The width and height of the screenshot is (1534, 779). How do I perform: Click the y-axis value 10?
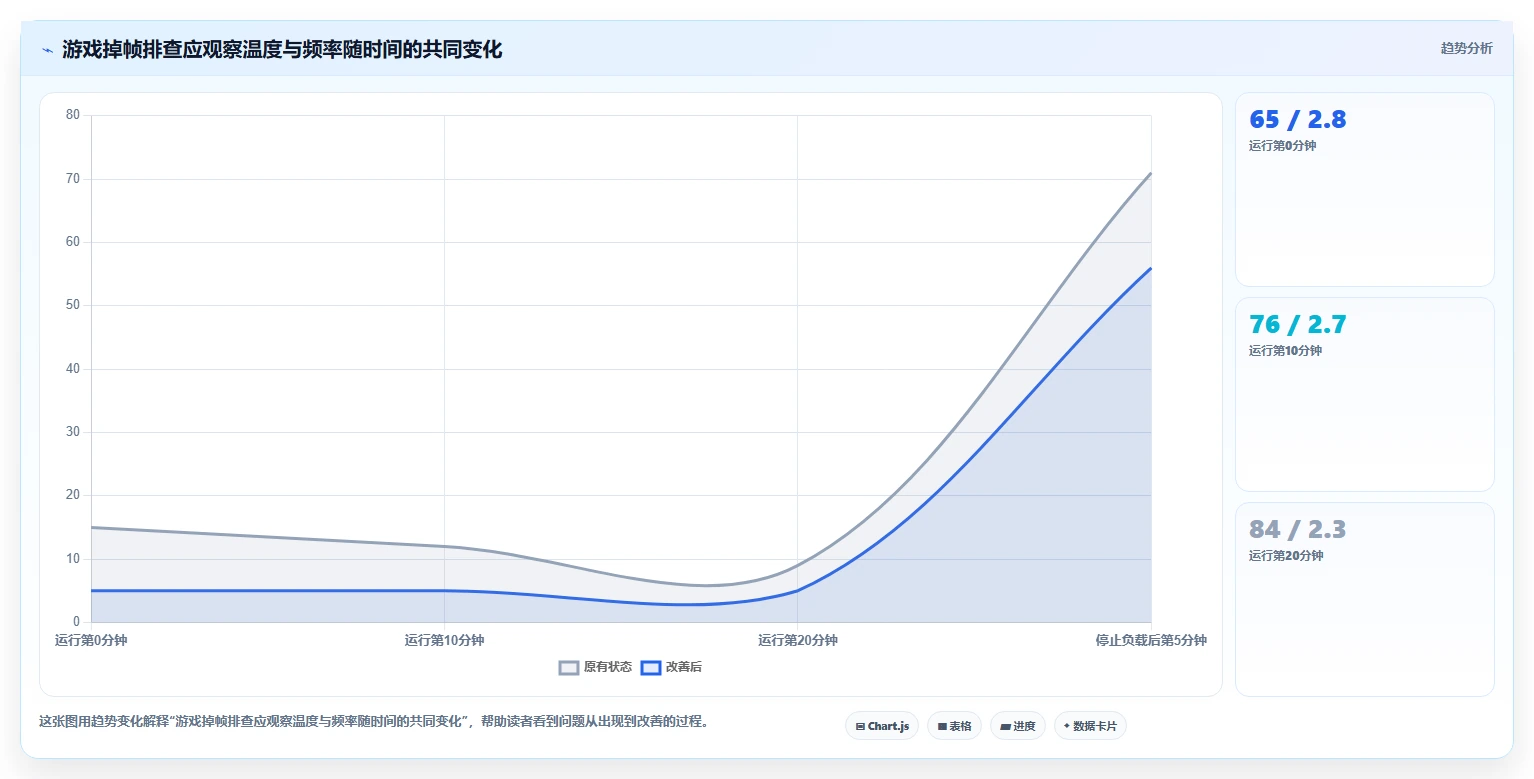tap(73, 559)
